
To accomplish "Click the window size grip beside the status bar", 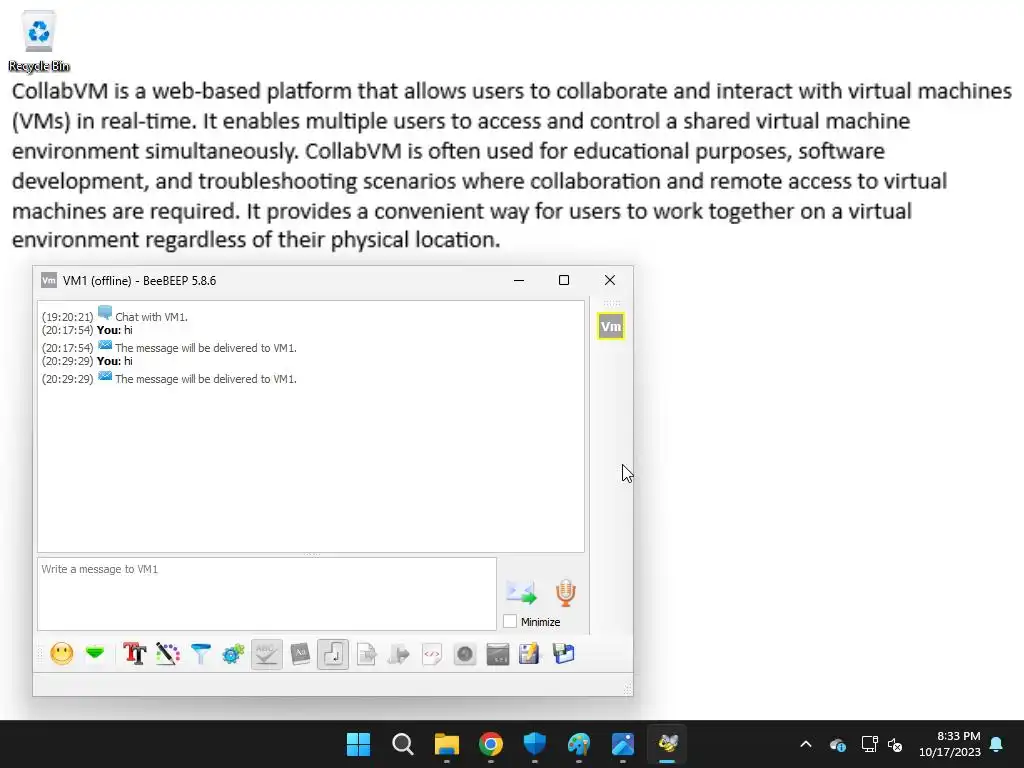I will [x=628, y=690].
